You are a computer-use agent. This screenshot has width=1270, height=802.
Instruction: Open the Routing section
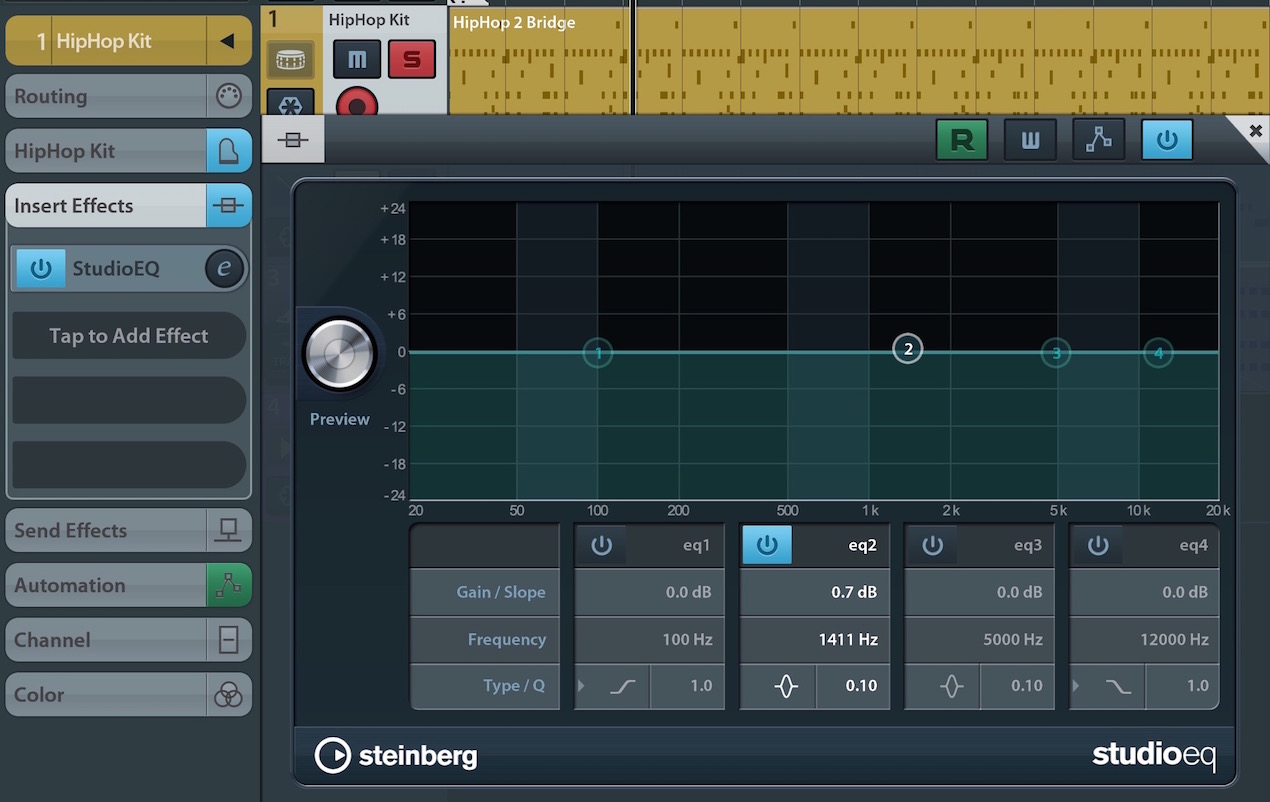coord(107,97)
